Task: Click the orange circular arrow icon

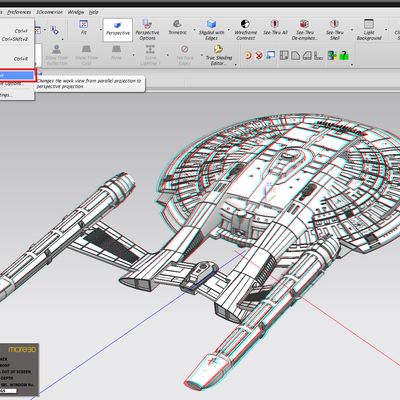Action: tap(248, 55)
